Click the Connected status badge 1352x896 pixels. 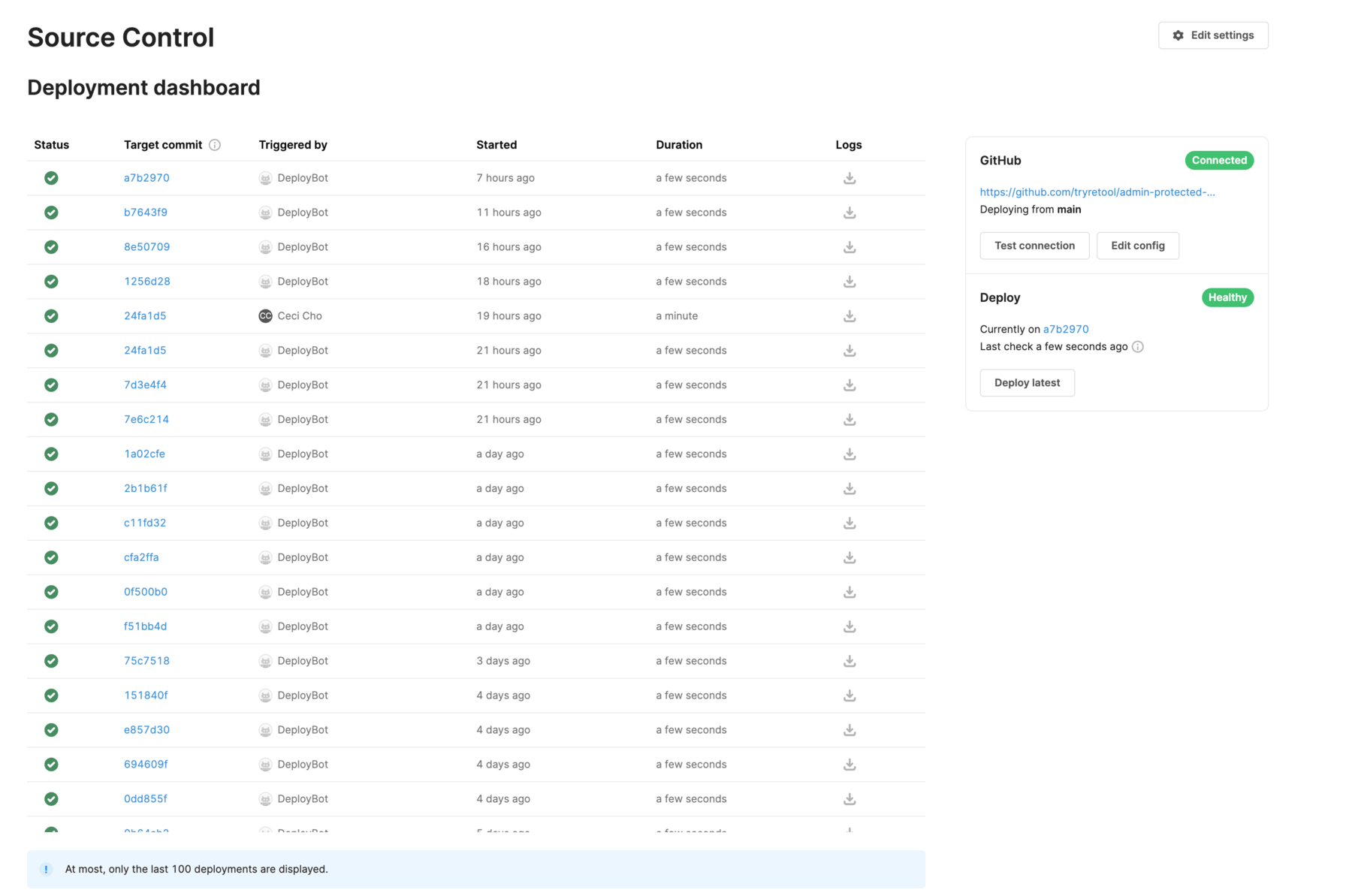pos(1219,161)
